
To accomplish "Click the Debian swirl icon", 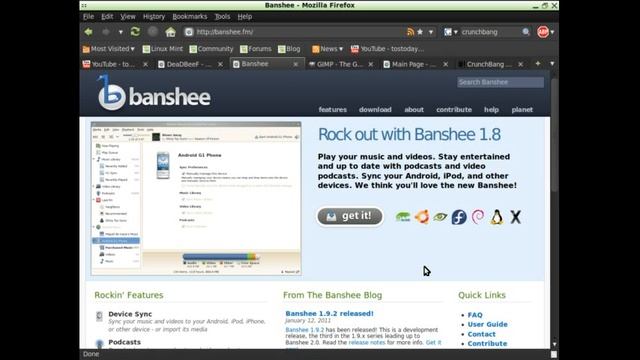I will [478, 217].
